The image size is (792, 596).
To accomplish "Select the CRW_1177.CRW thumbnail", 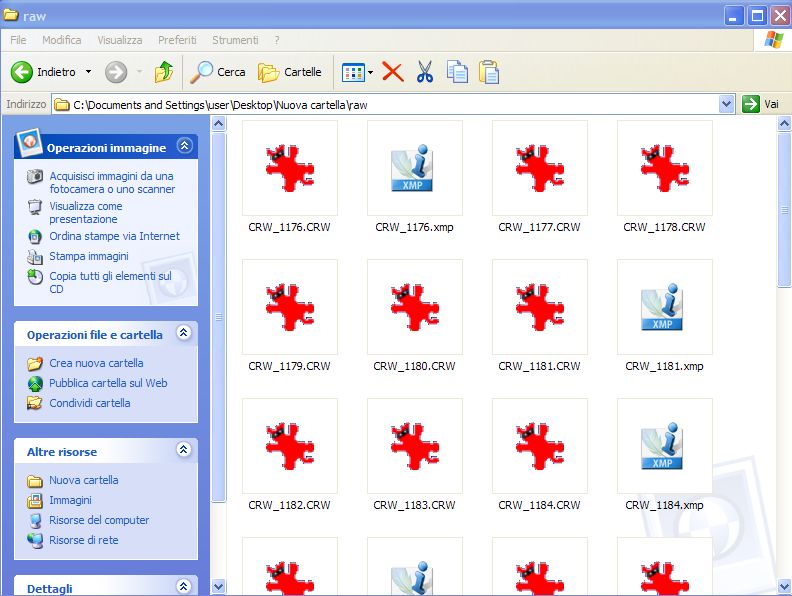I will [x=539, y=168].
